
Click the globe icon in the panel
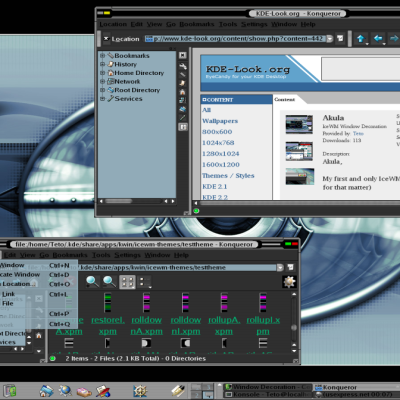65,391
